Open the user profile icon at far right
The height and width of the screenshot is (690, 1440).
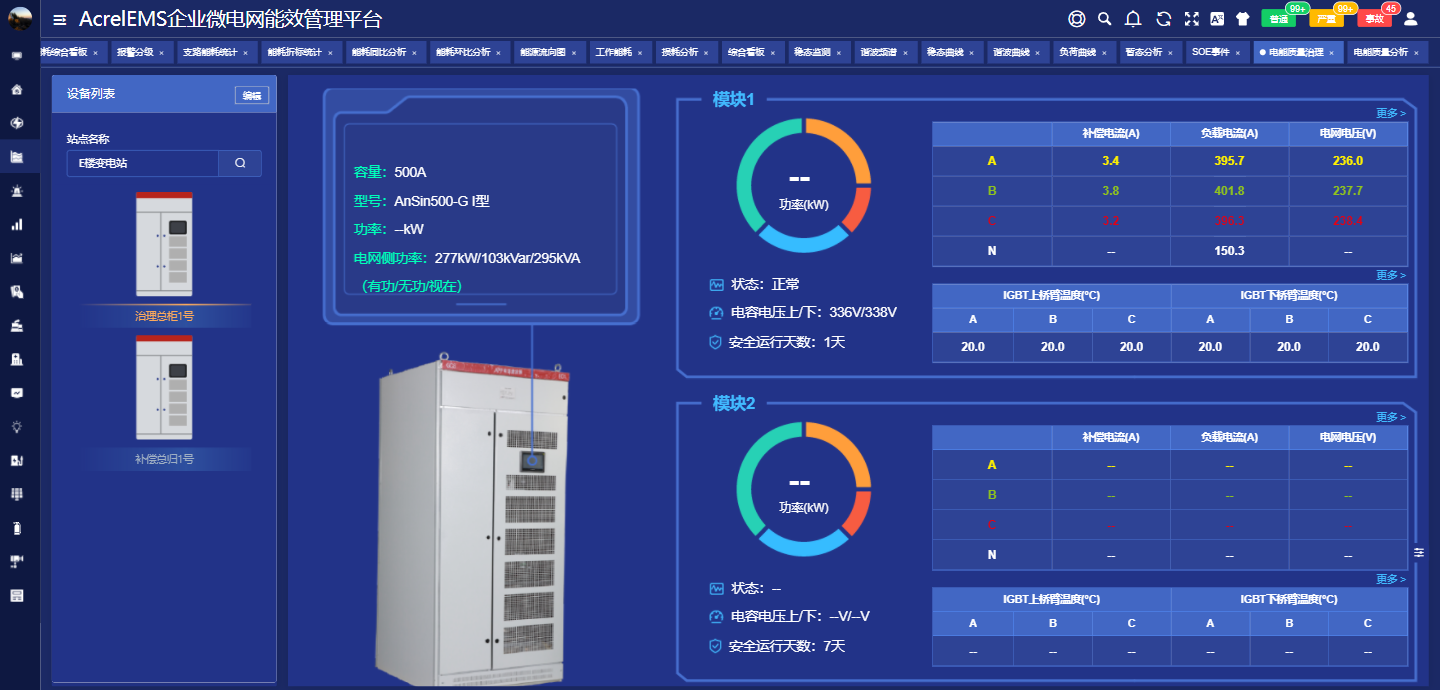1411,19
